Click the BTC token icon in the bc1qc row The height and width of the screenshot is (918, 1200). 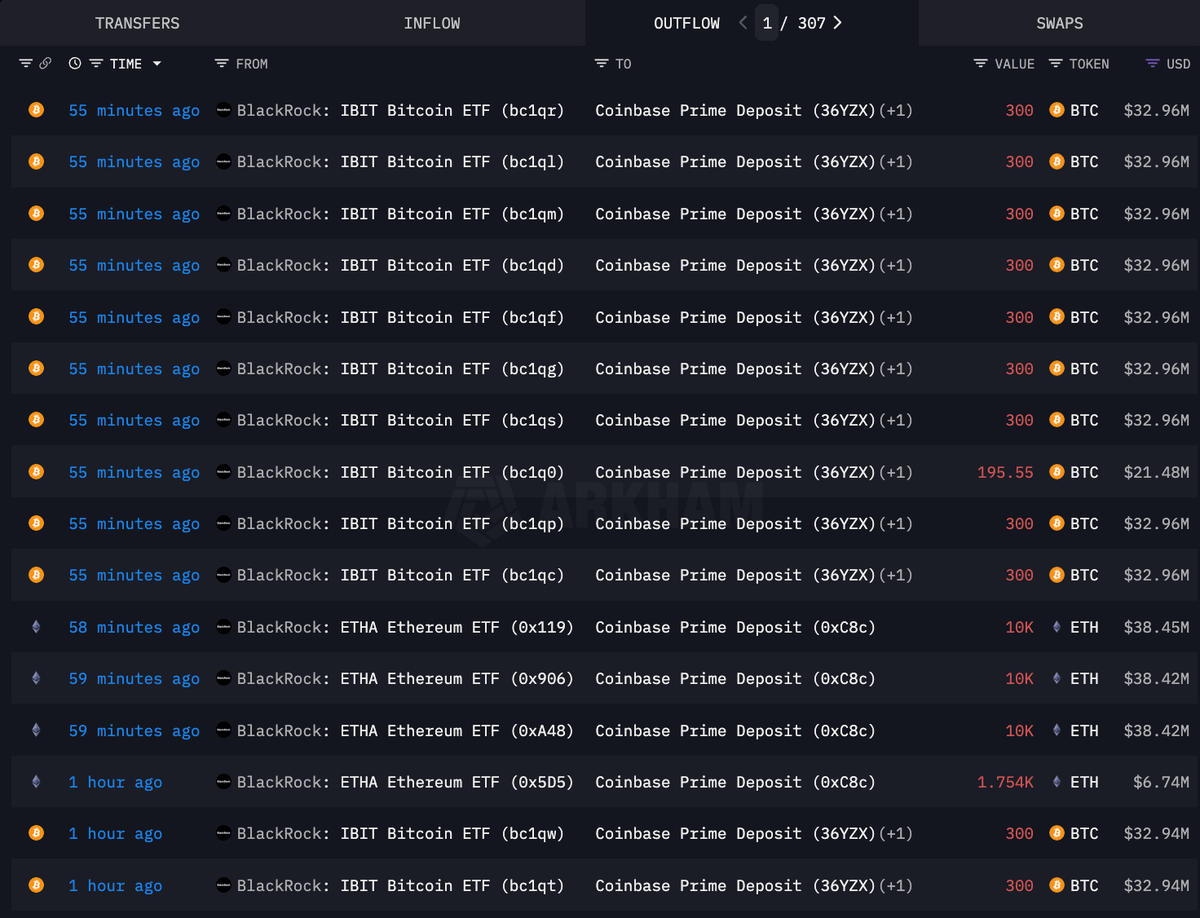point(1057,575)
